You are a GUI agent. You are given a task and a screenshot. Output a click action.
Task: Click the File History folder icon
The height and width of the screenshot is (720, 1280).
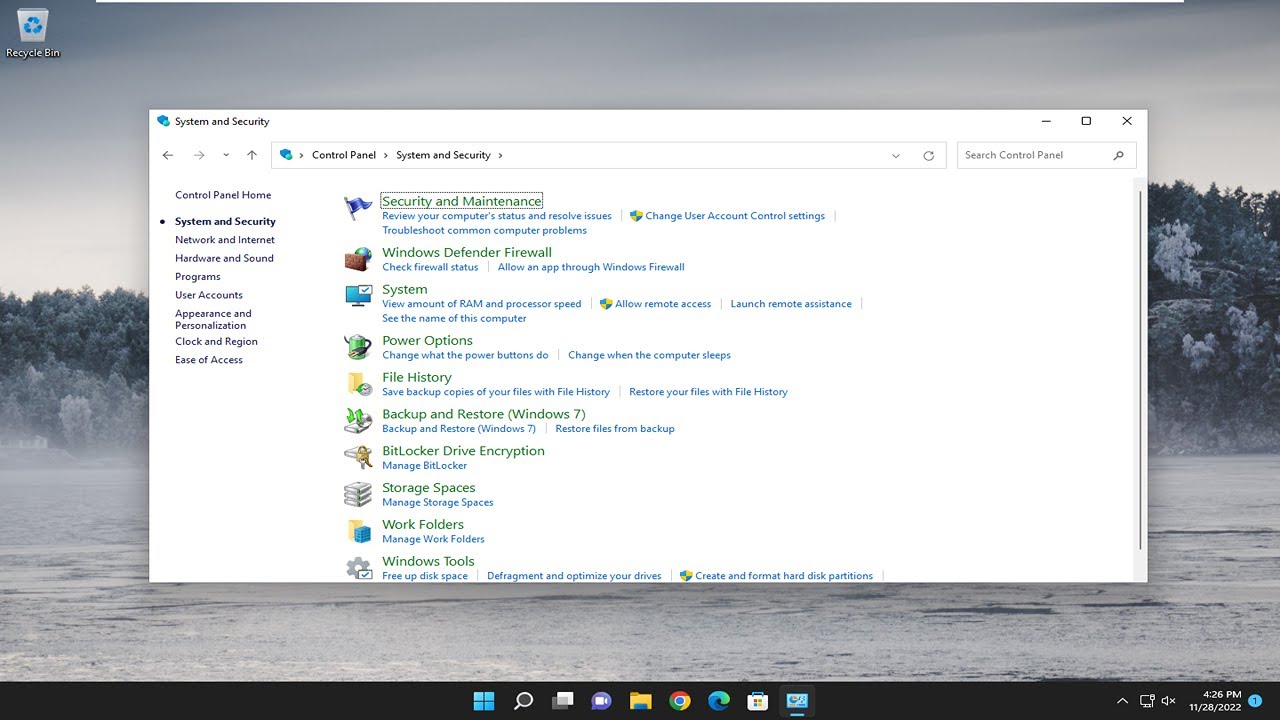[x=359, y=384]
